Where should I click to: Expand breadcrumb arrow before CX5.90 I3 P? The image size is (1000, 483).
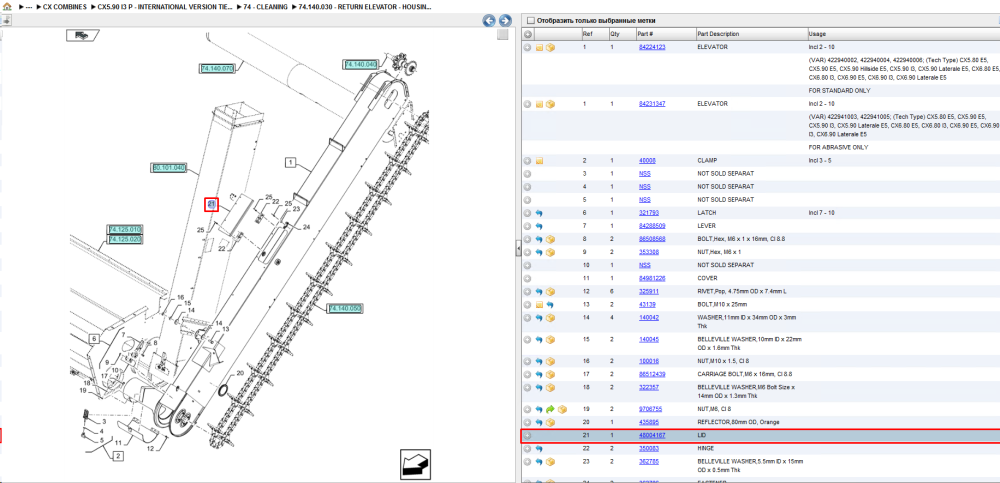[92, 6]
